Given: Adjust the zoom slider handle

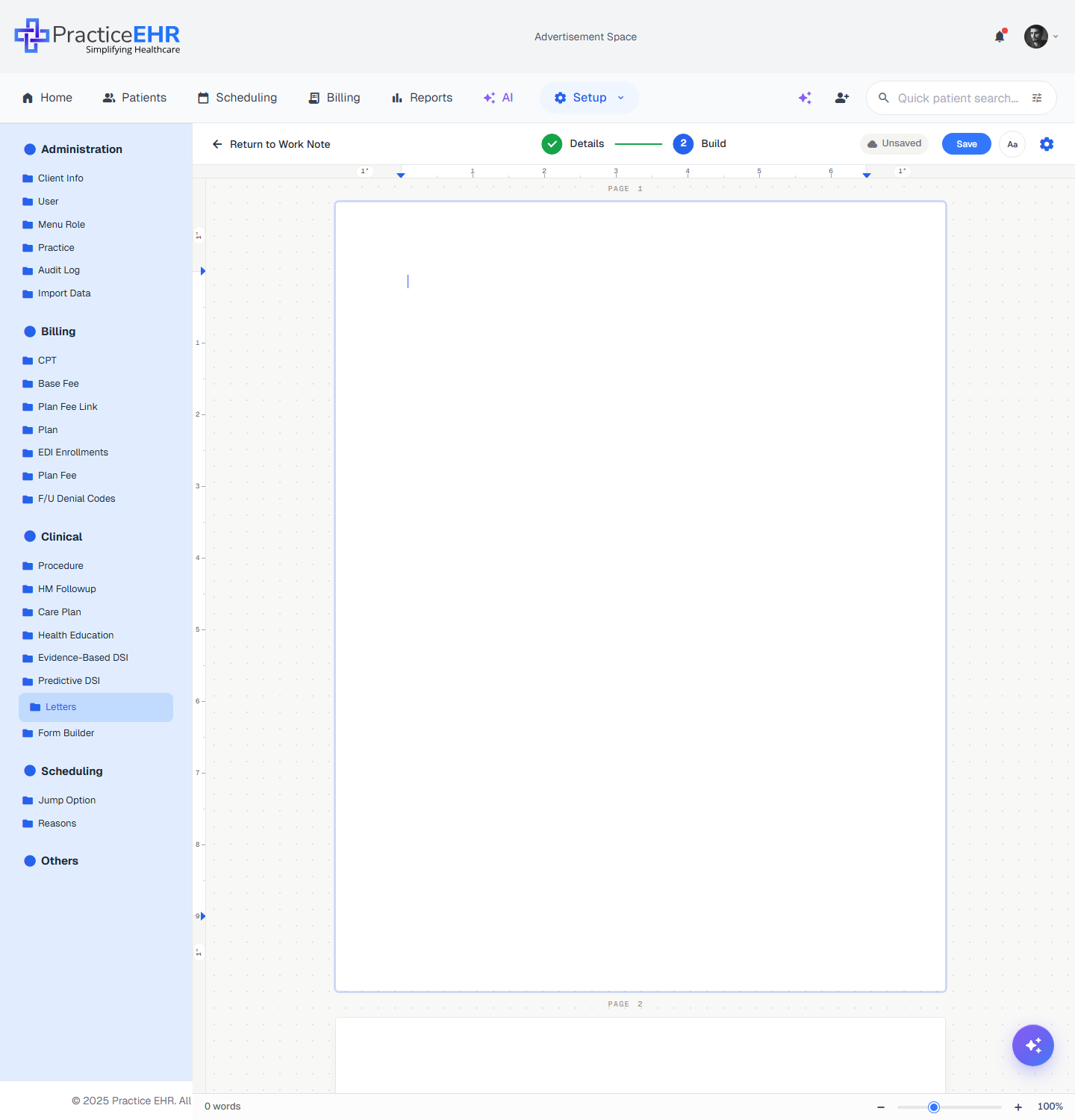Looking at the screenshot, I should 933,1107.
